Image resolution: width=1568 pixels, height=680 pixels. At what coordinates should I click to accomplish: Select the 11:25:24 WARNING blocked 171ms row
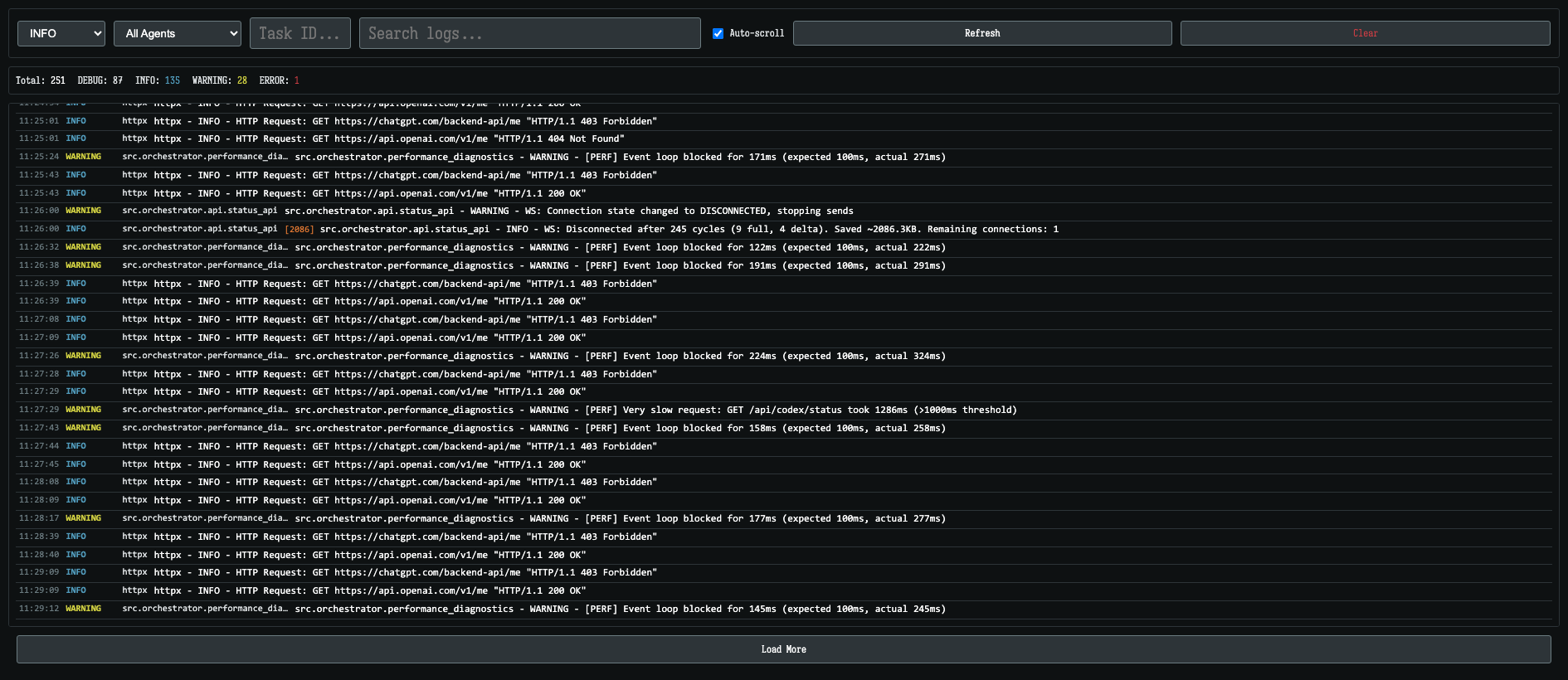click(x=784, y=157)
